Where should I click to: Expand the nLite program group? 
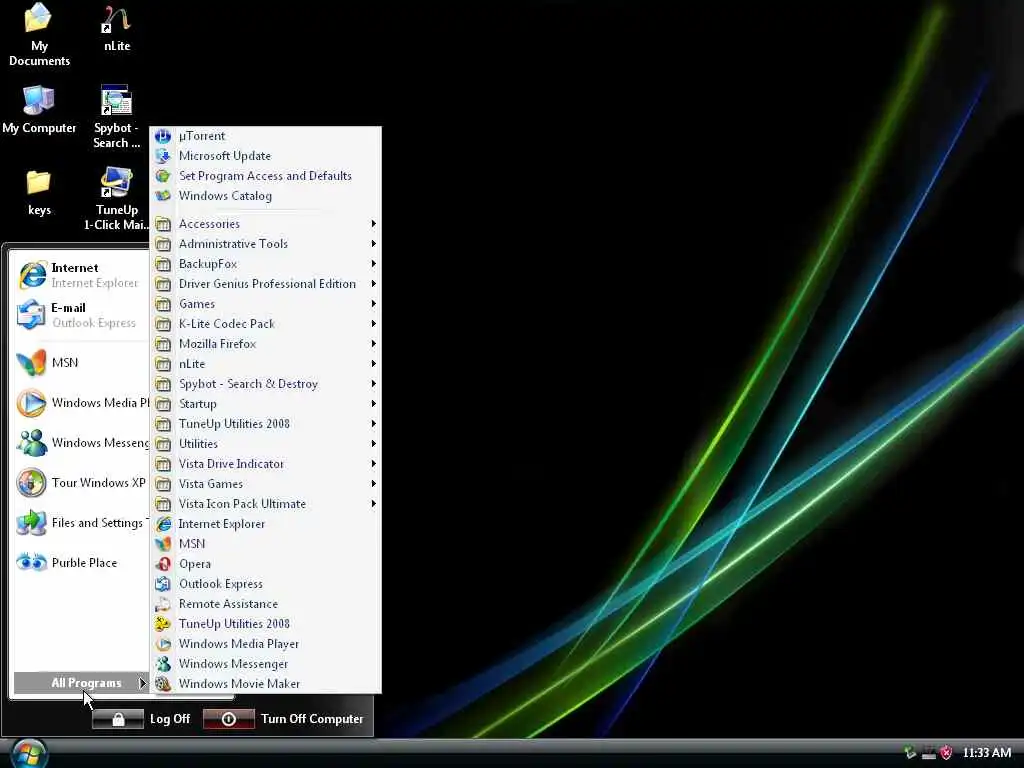click(x=266, y=364)
